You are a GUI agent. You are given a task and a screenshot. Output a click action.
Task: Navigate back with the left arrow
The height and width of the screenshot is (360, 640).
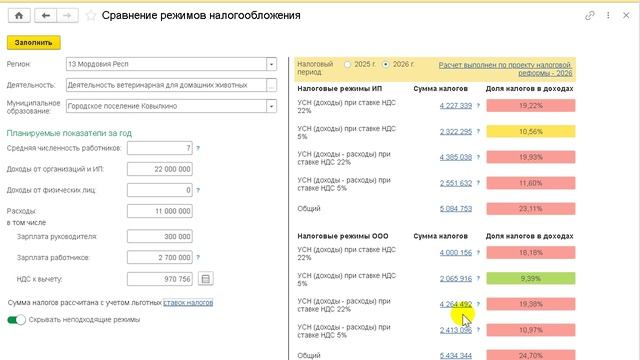tap(45, 16)
